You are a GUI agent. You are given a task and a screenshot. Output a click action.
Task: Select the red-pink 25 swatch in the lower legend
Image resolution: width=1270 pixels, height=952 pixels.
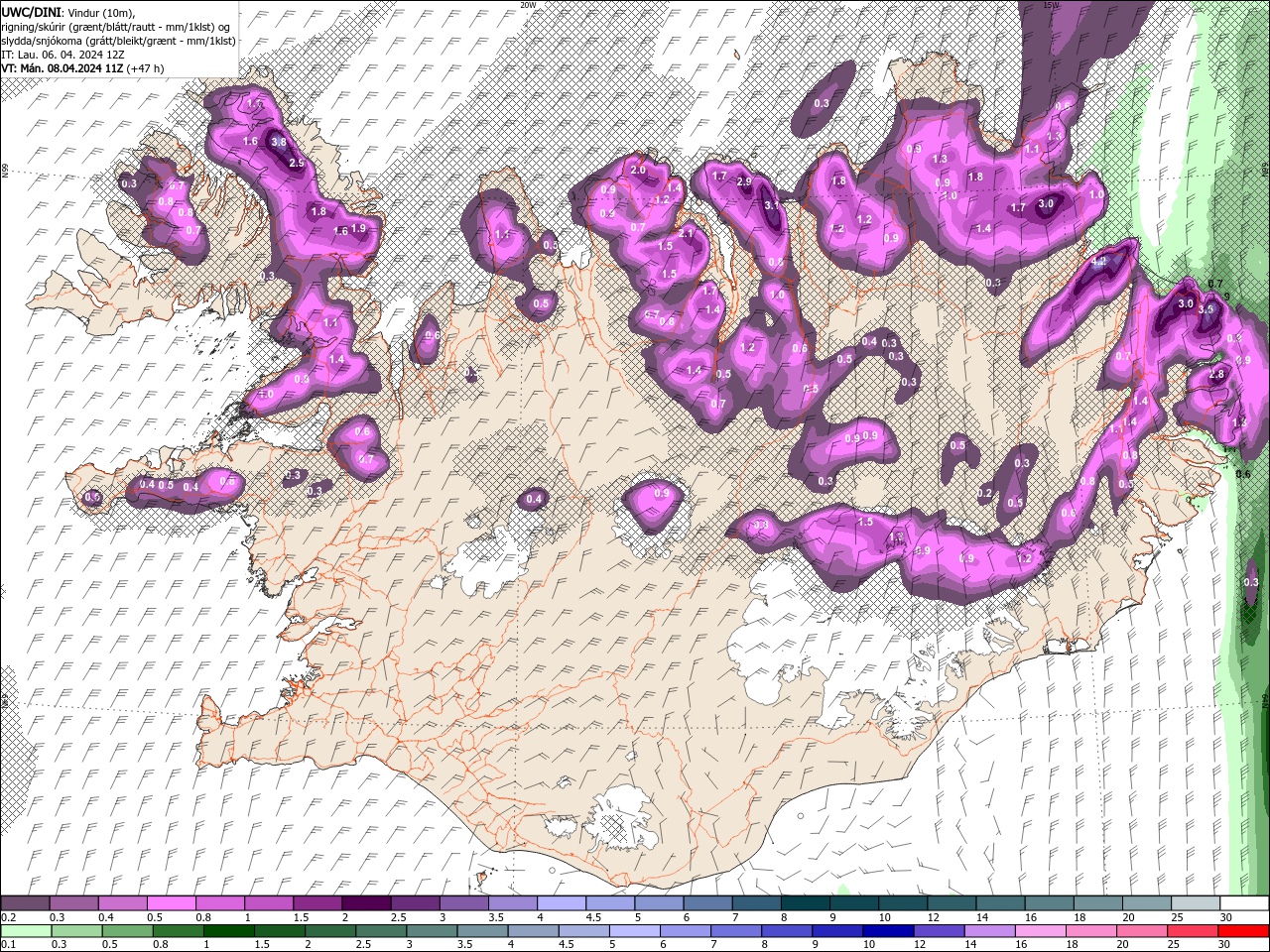coord(1193,931)
